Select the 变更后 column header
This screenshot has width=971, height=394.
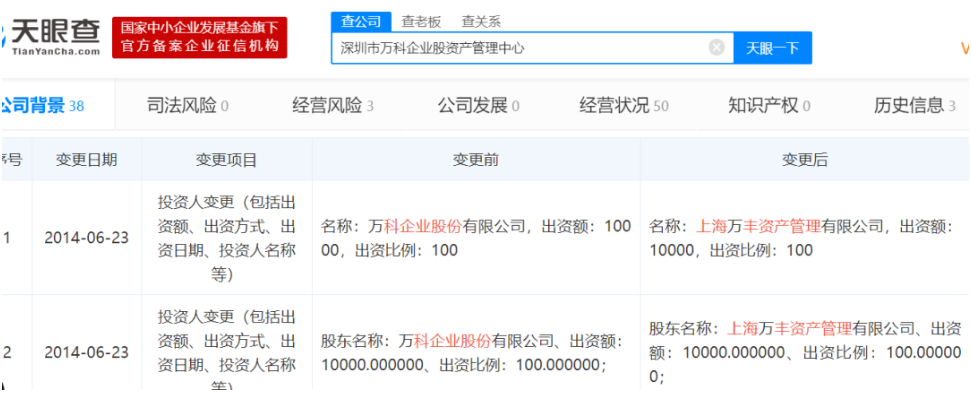tap(804, 160)
